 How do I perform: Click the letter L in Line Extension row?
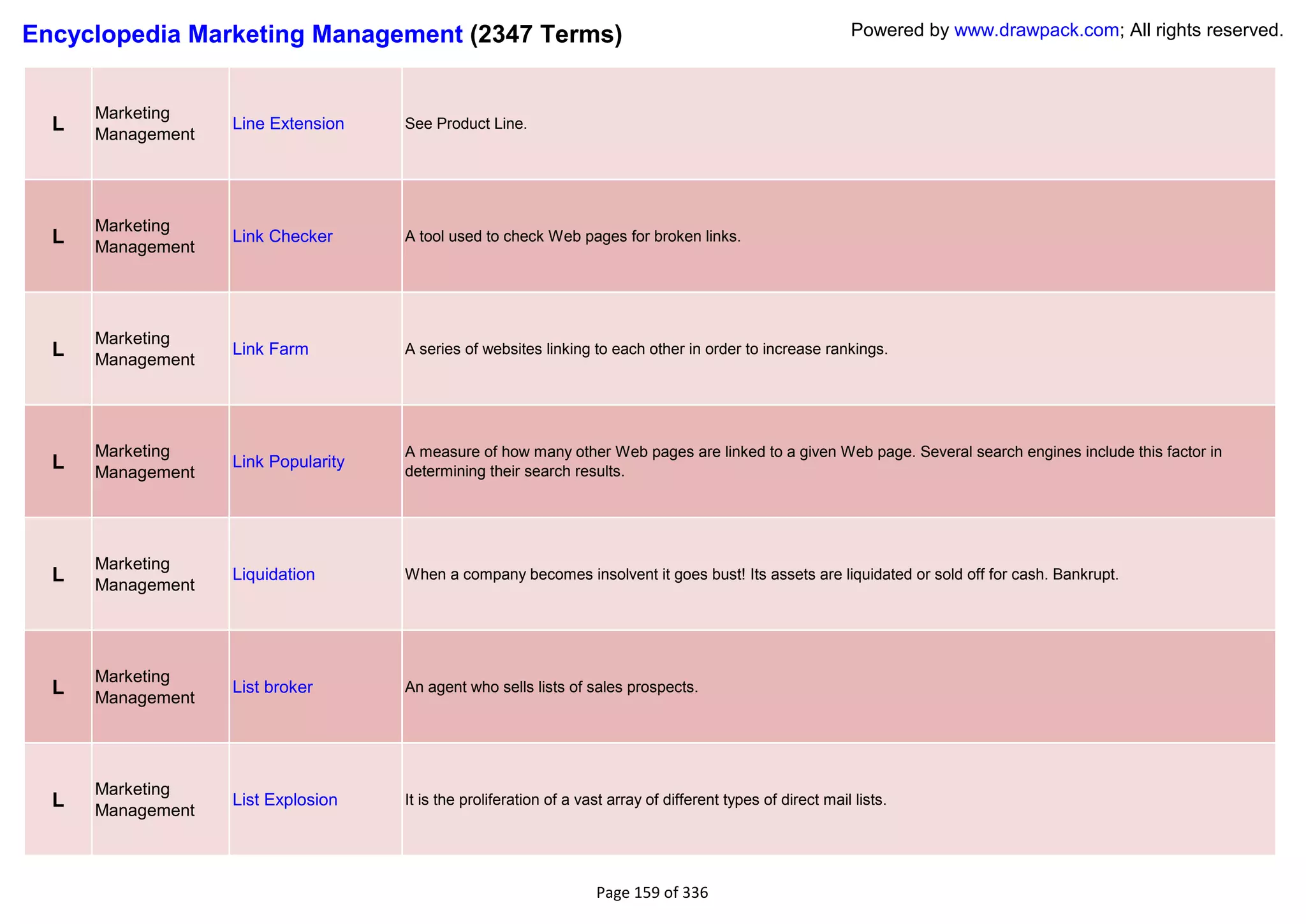click(58, 124)
